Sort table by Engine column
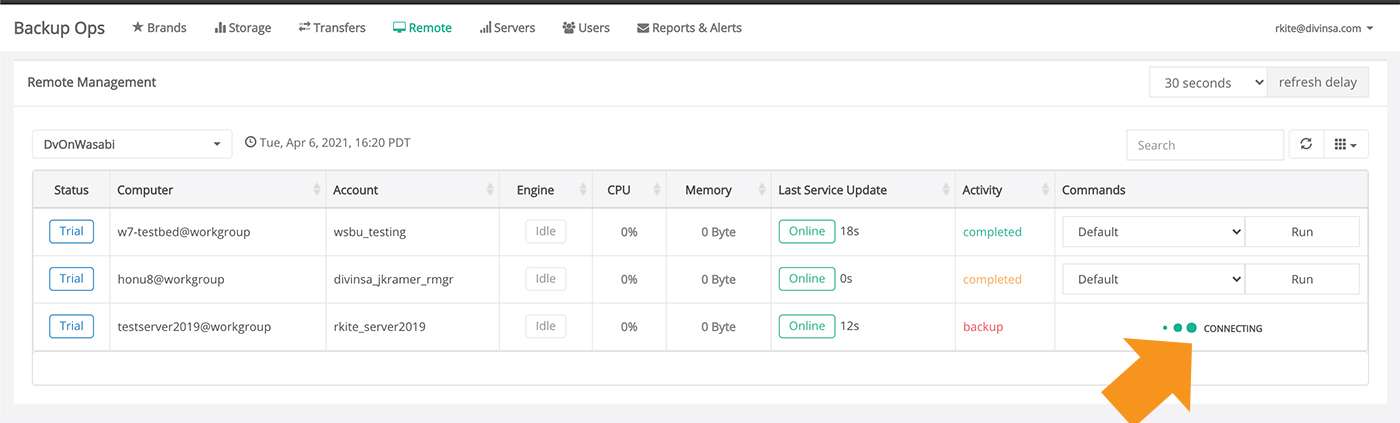This screenshot has height=423, width=1400. coord(546,190)
